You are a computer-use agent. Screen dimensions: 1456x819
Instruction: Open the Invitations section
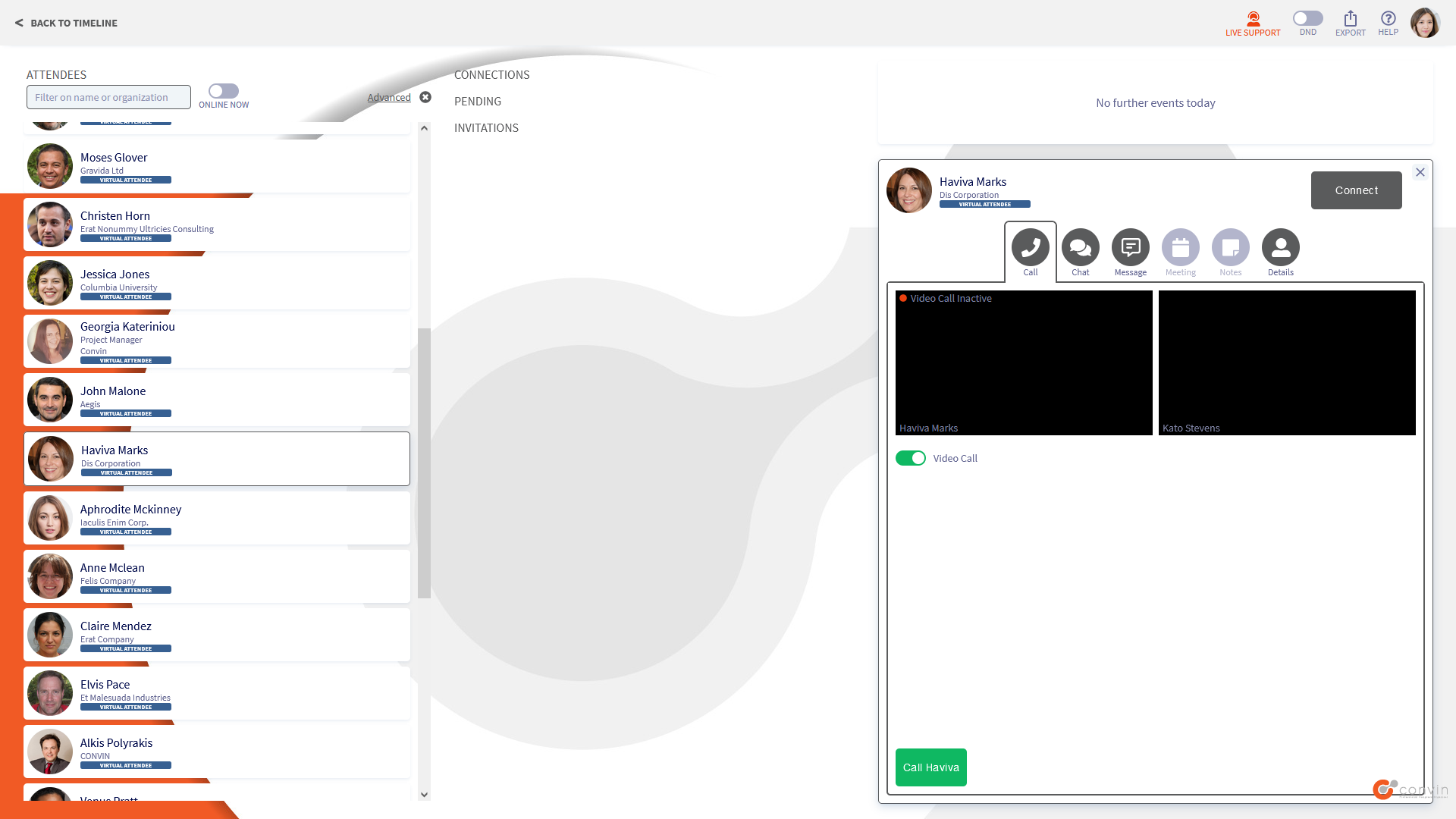point(486,128)
